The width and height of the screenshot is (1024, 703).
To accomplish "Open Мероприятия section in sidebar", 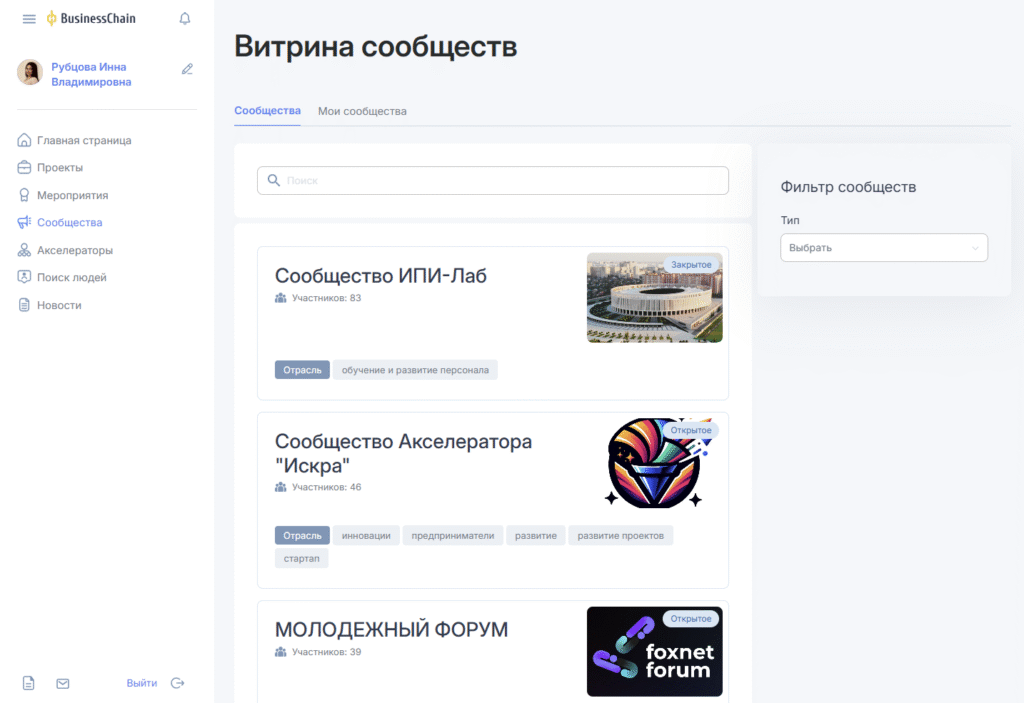I will (x=72, y=196).
